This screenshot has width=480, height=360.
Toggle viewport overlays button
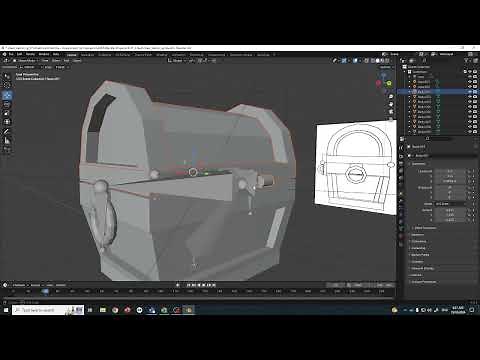tap(356, 61)
